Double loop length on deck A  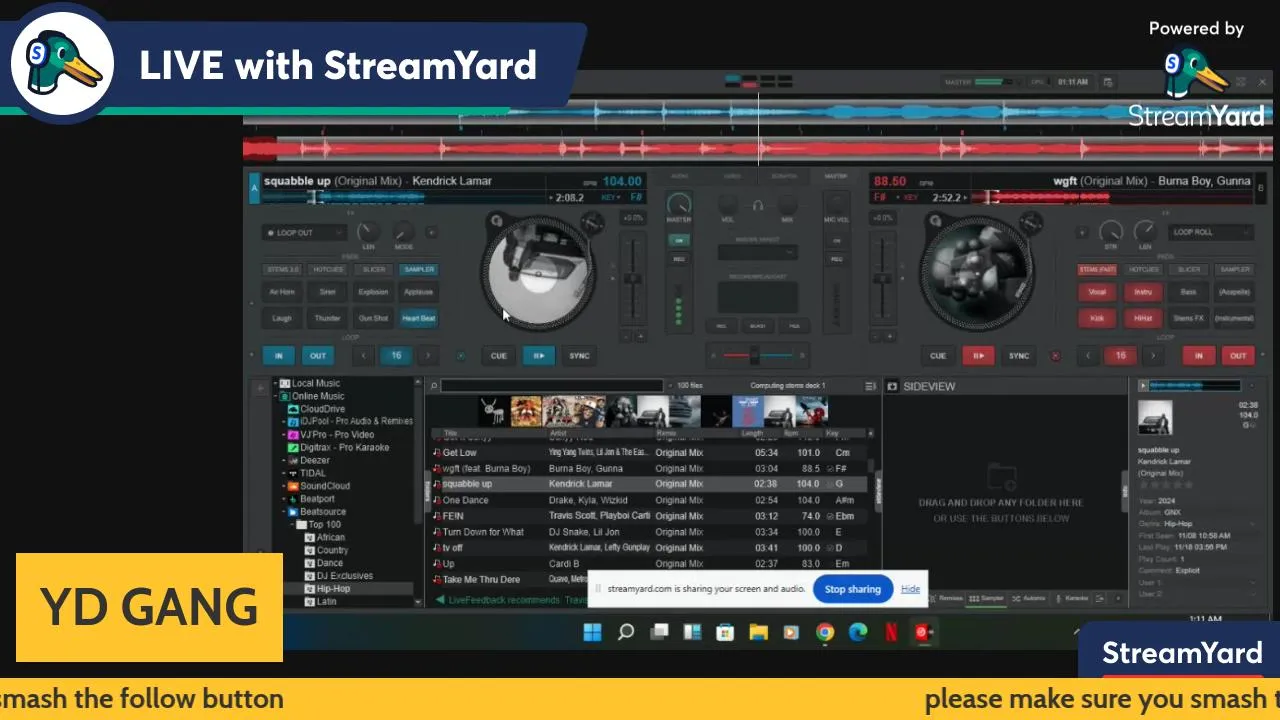[x=428, y=356]
